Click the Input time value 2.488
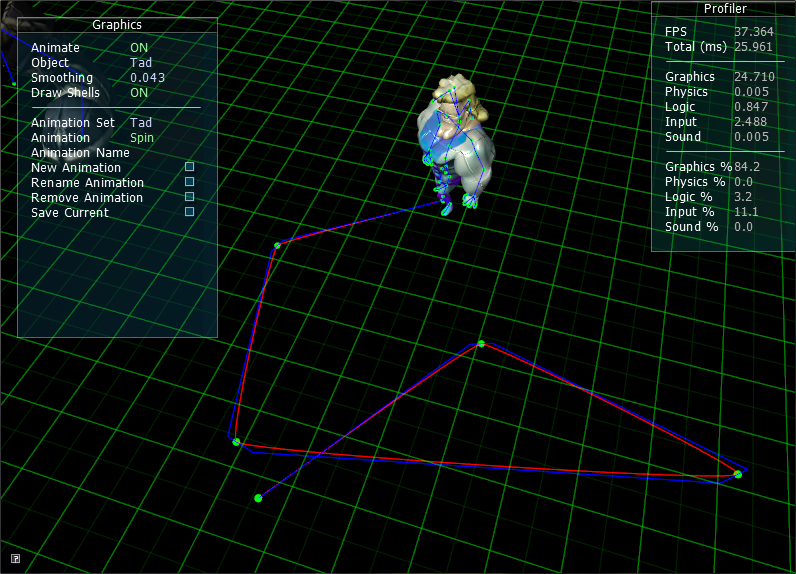This screenshot has height=574, width=796. 751,122
